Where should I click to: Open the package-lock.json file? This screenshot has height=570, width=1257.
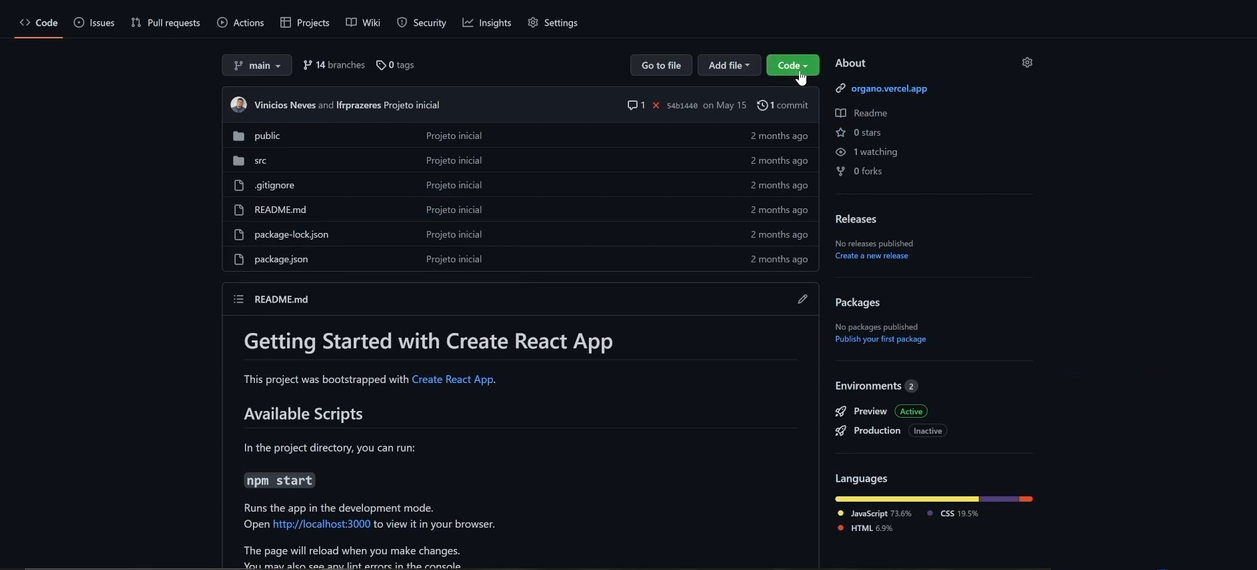point(291,234)
